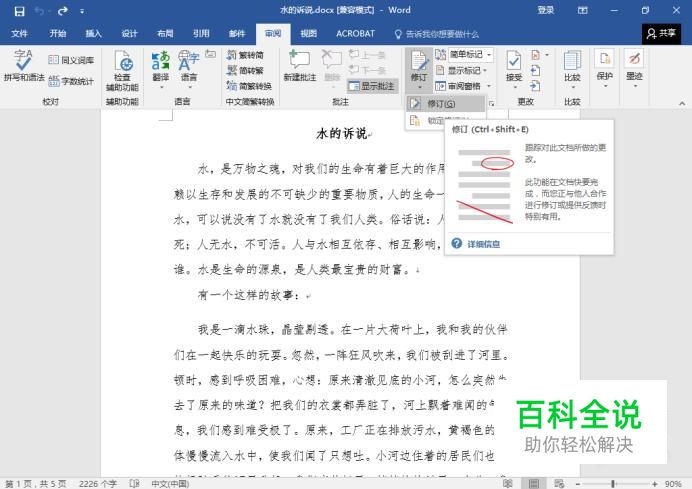The image size is (692, 489).
Task: Run 拼写和语法 check
Action: [x=24, y=66]
